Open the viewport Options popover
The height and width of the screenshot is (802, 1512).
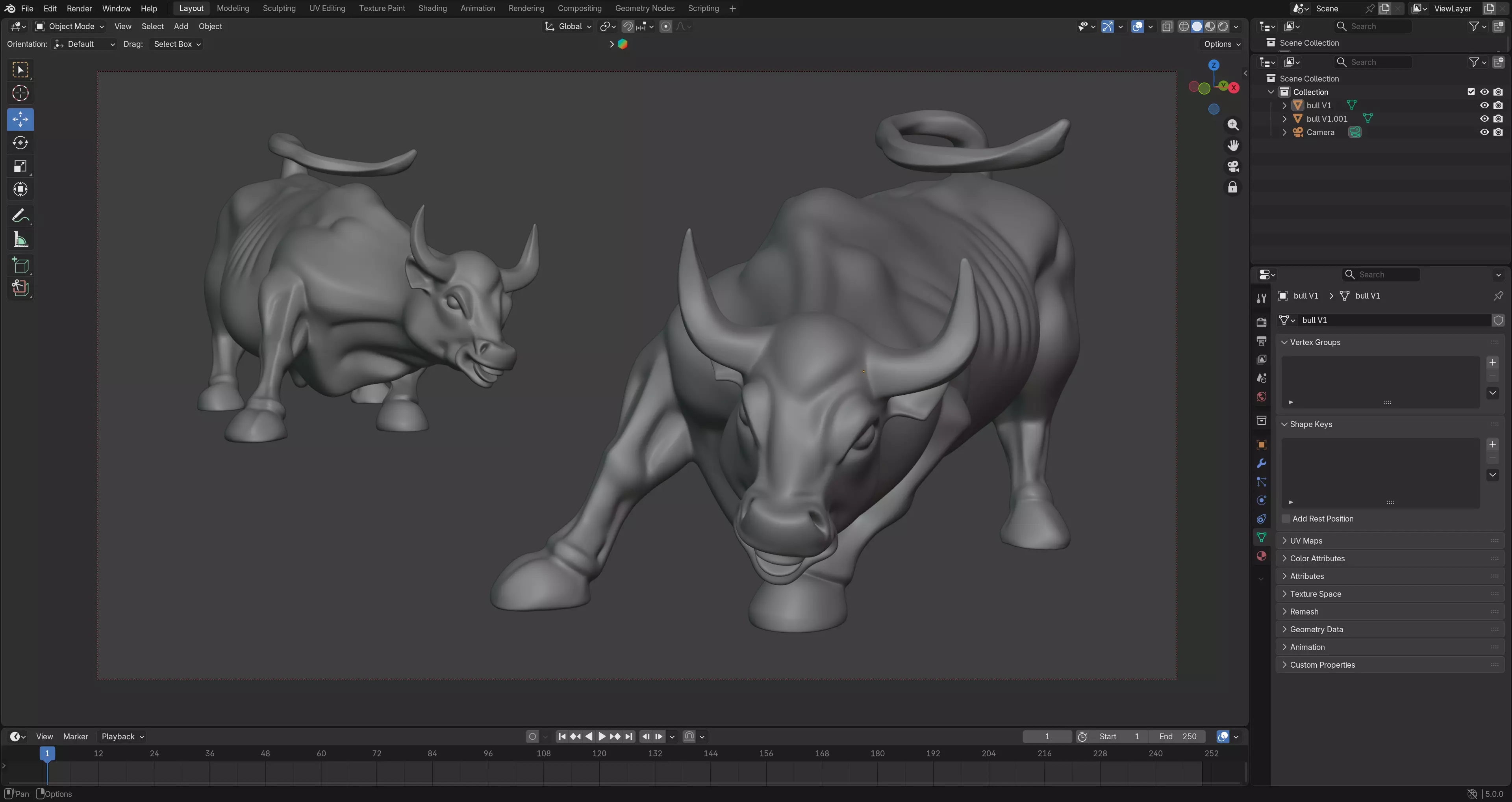tap(1222, 44)
